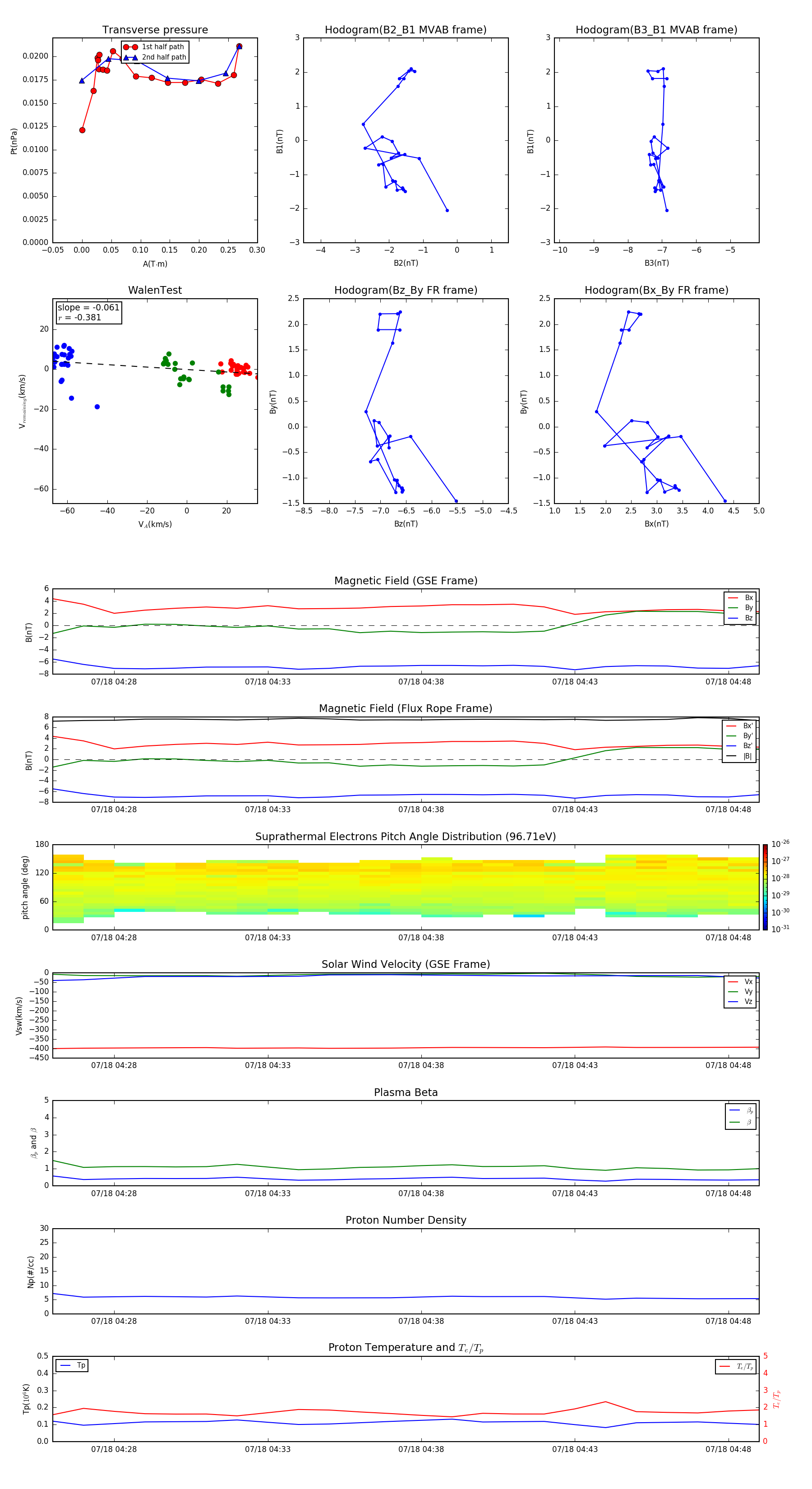This screenshot has height=1489, width=812.
Task: Click the Suprathermal Electrons Pitch Angle Distribution title
Action: (x=406, y=837)
